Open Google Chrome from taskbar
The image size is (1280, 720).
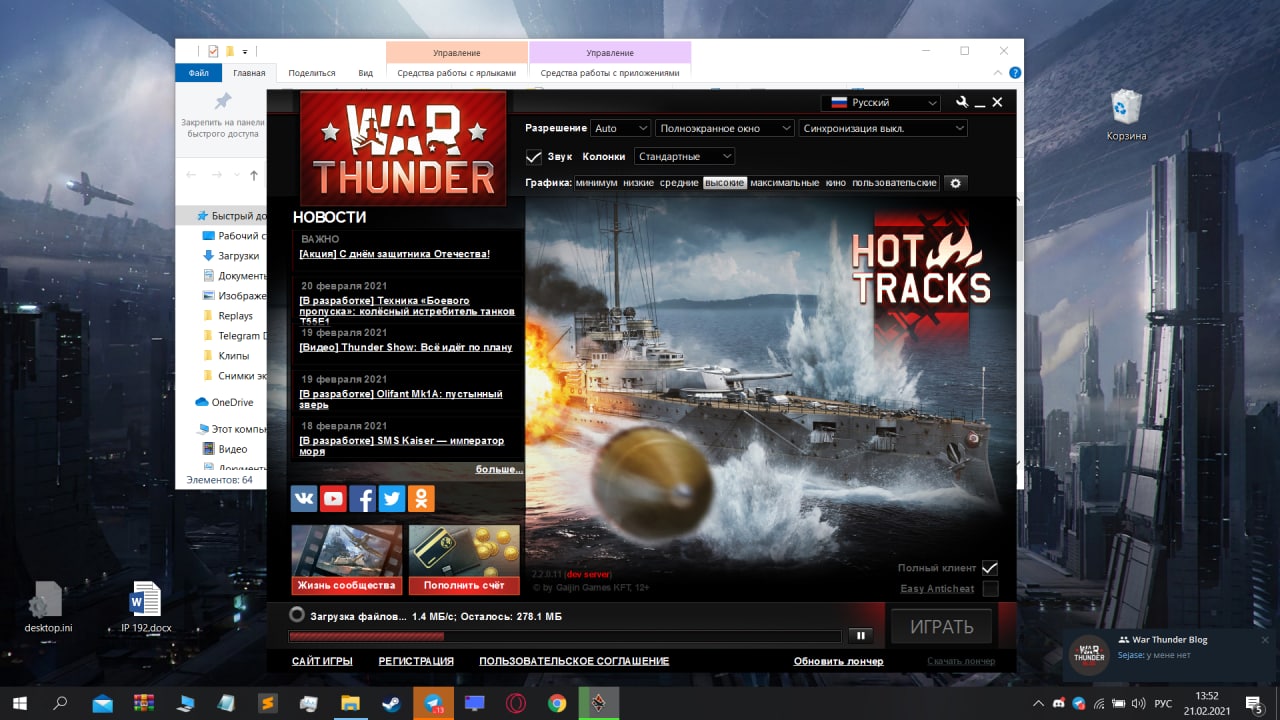pos(557,704)
